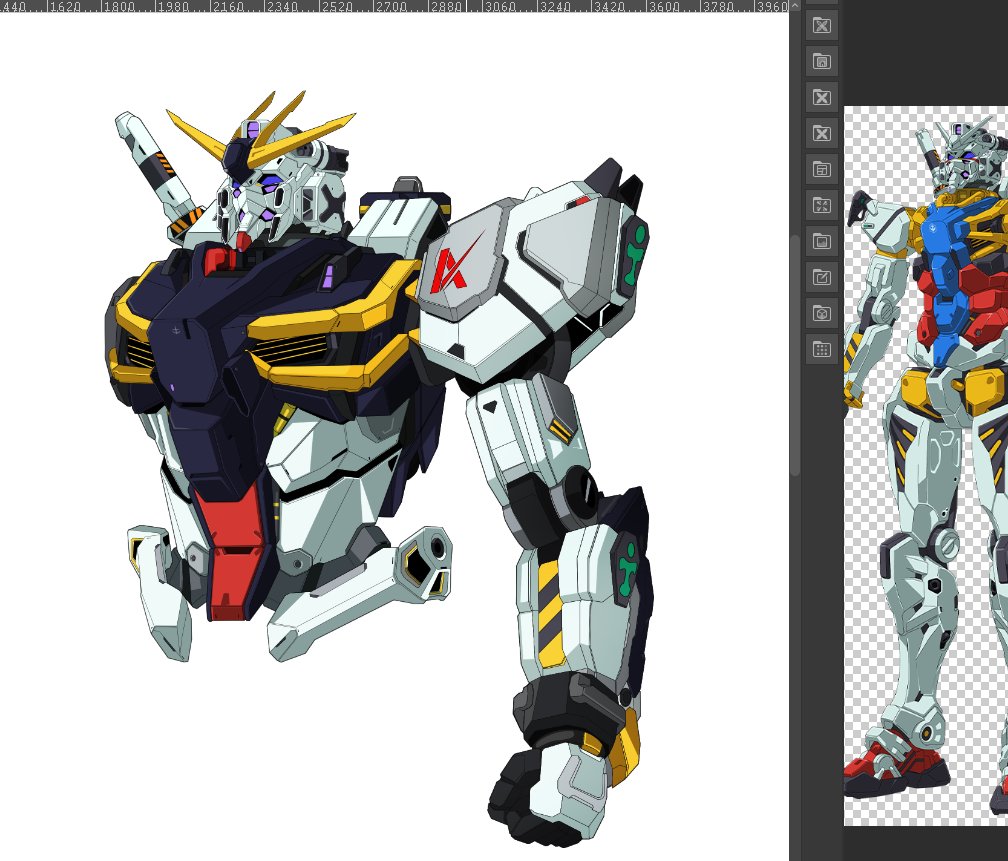Open the panel icon with the home symbol
The image size is (1008, 861).
(x=820, y=61)
